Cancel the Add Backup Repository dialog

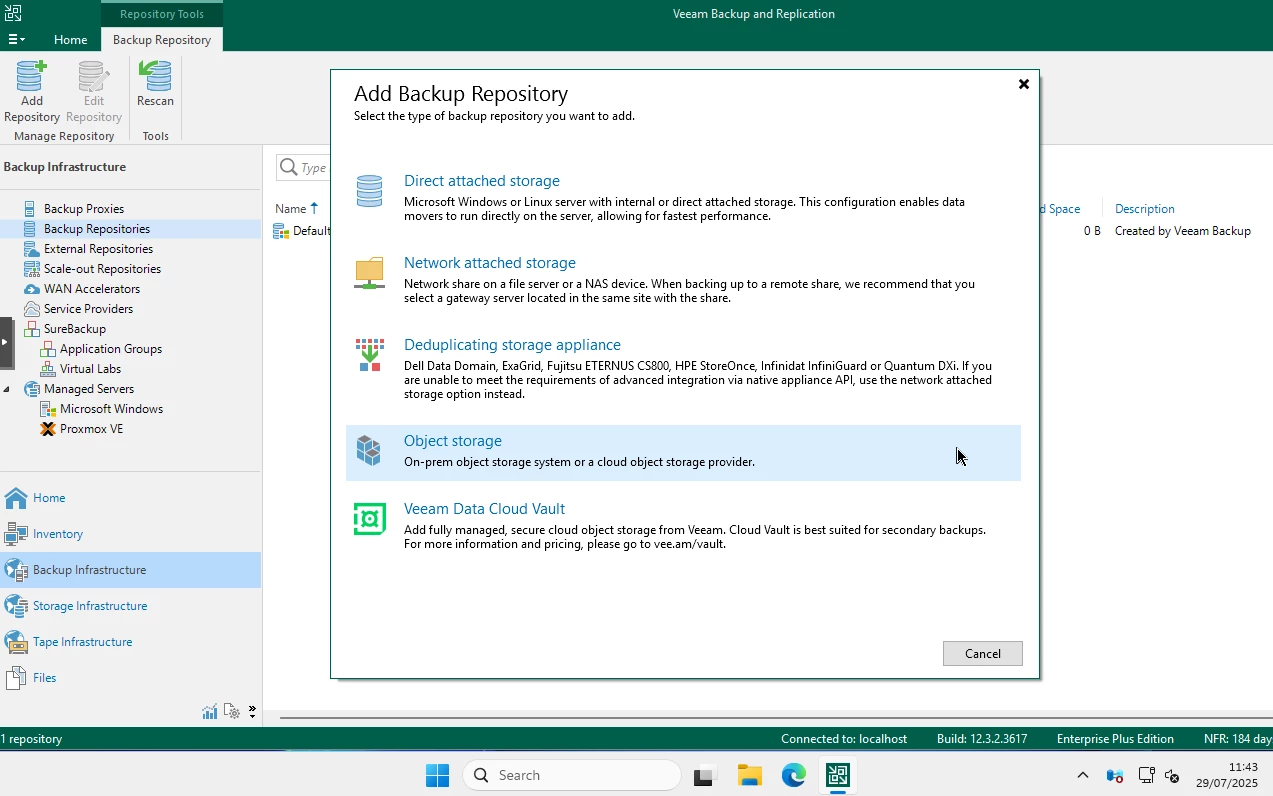[983, 653]
